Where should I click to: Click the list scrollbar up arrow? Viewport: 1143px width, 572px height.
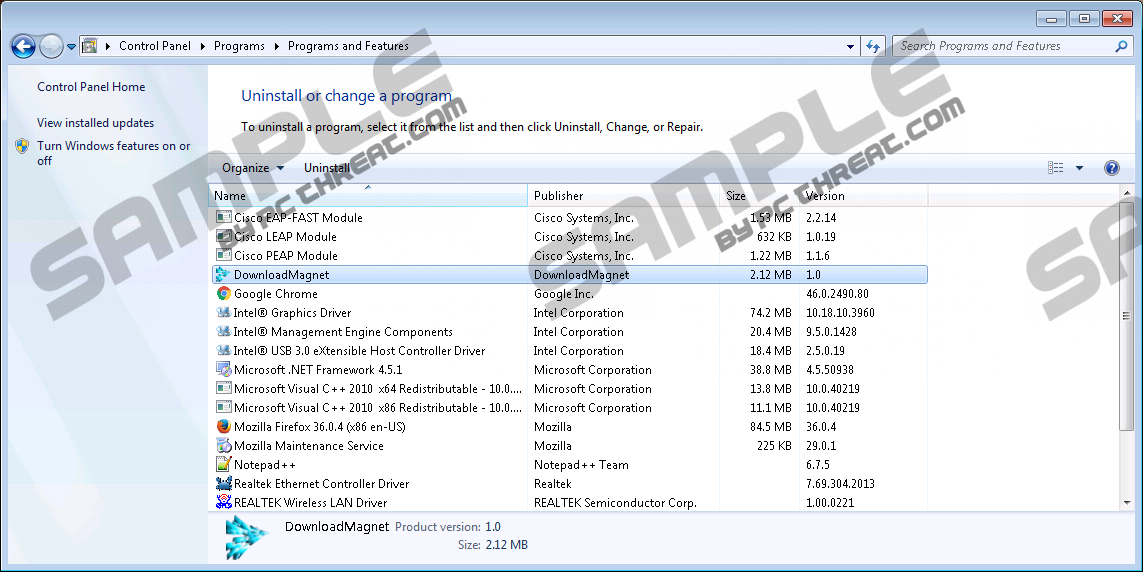[x=1127, y=193]
